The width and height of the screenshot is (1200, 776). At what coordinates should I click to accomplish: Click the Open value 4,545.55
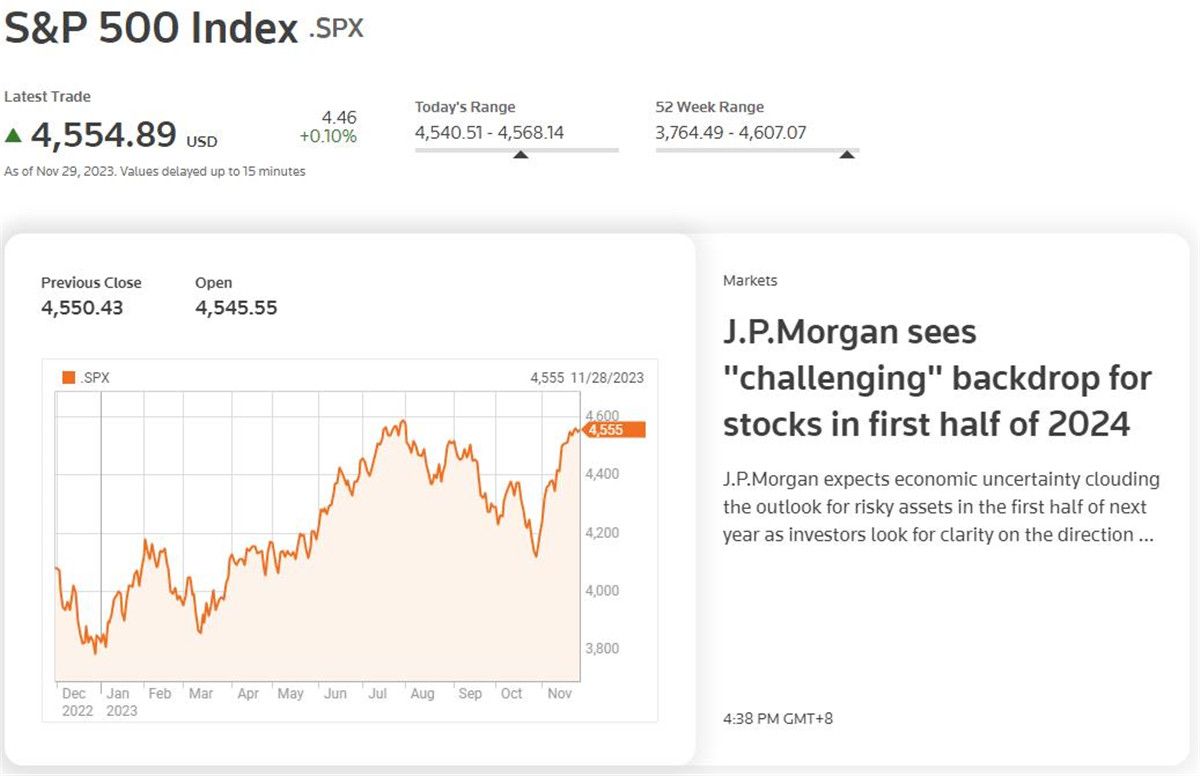tap(236, 308)
